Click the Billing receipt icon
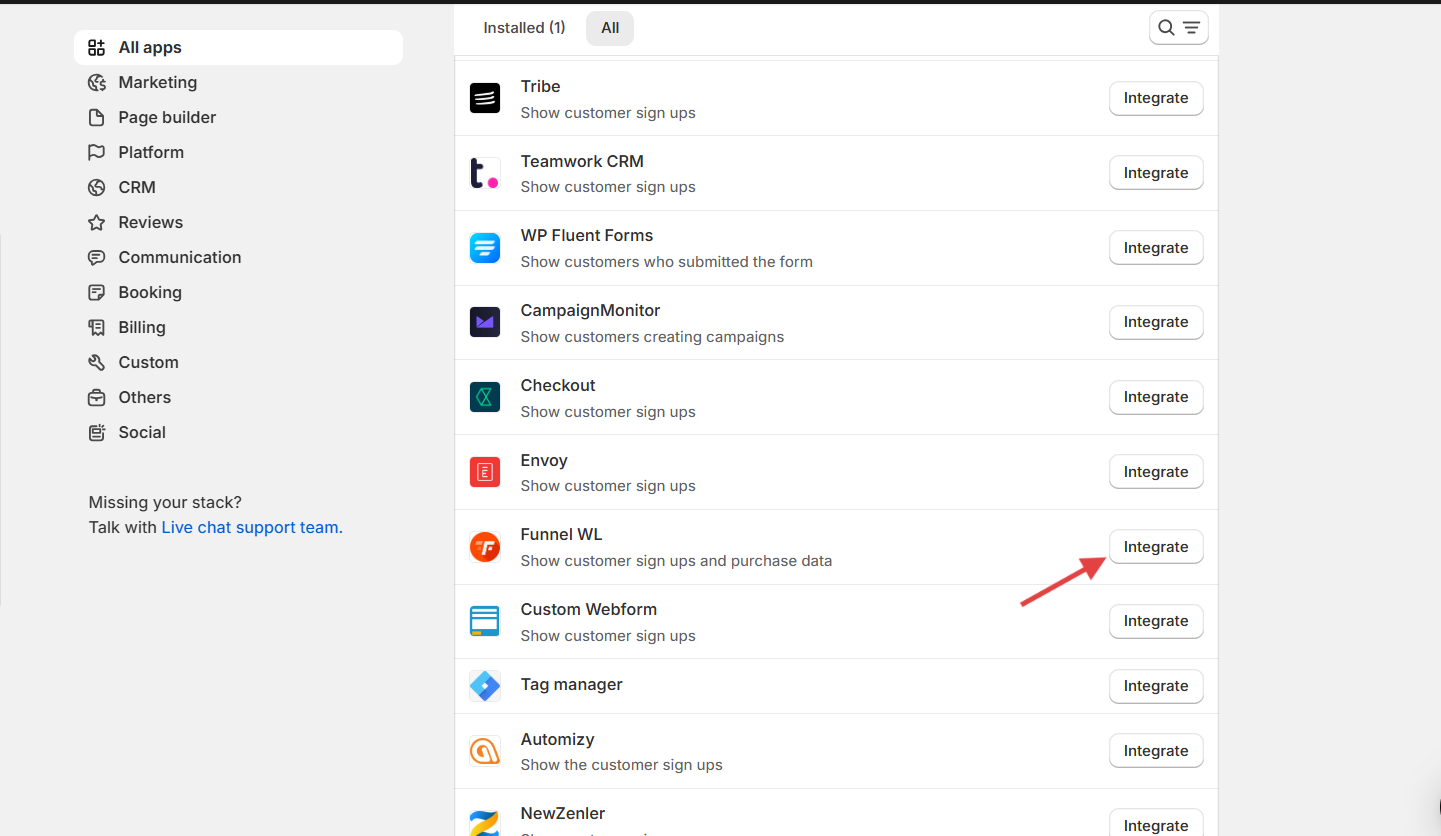 click(96, 328)
